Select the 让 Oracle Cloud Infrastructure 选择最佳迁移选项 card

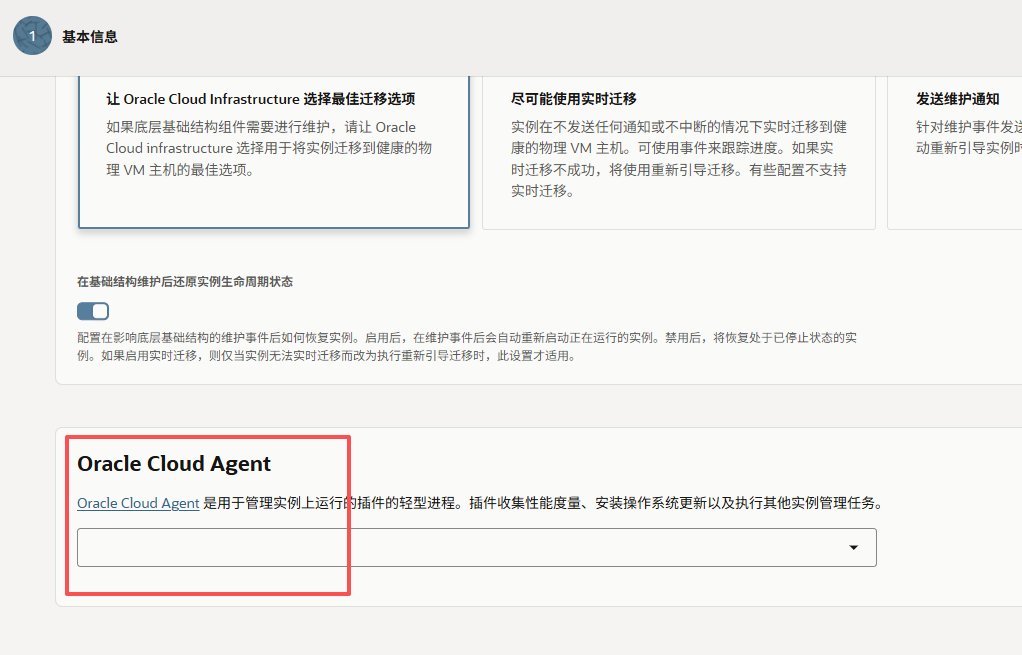pyautogui.click(x=274, y=151)
